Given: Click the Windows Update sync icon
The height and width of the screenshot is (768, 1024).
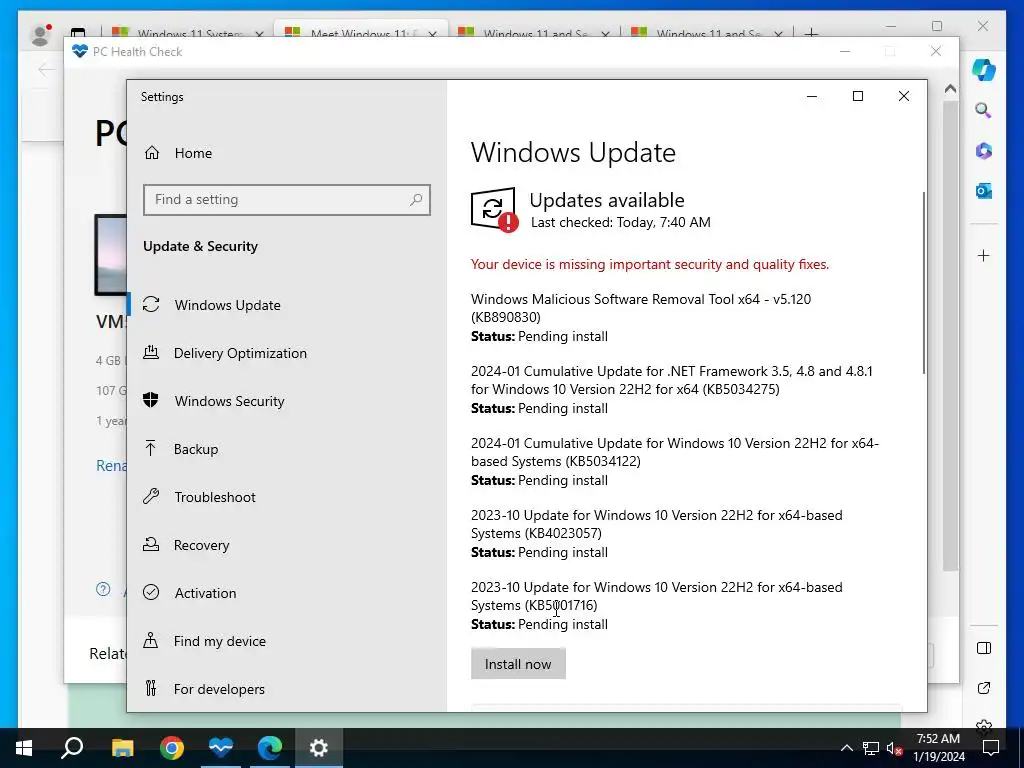Looking at the screenshot, I should [151, 304].
